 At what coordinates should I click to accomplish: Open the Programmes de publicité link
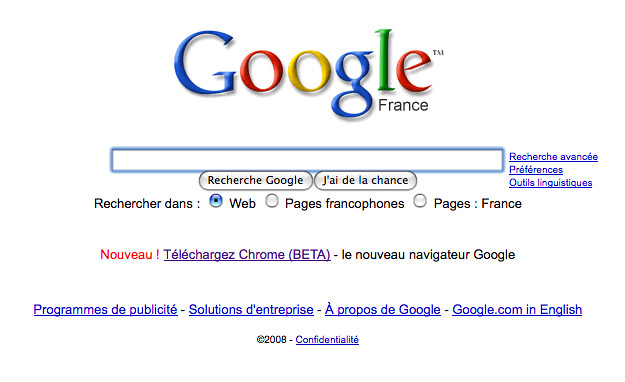click(x=106, y=309)
